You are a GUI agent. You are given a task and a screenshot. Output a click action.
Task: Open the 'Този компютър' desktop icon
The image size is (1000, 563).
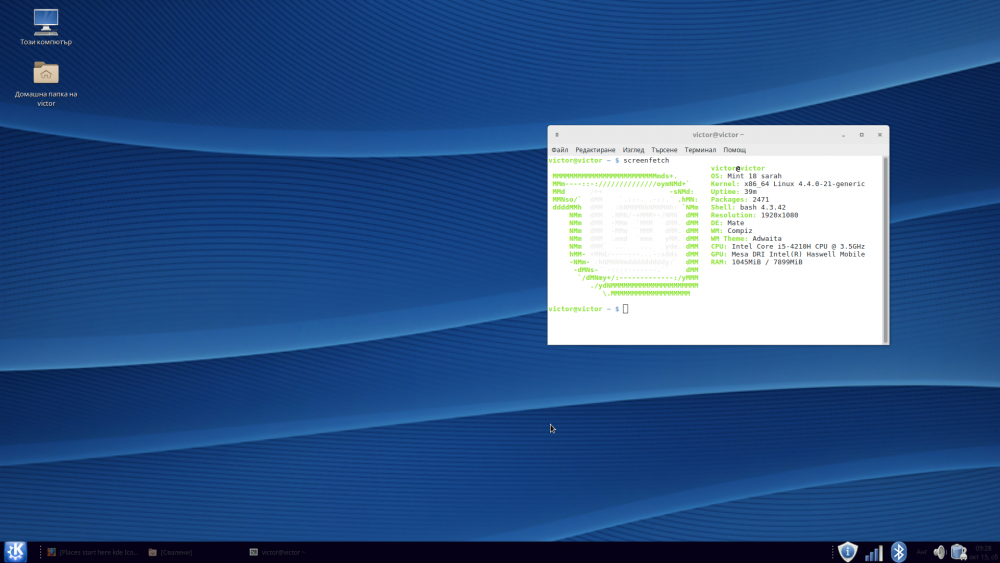click(46, 27)
